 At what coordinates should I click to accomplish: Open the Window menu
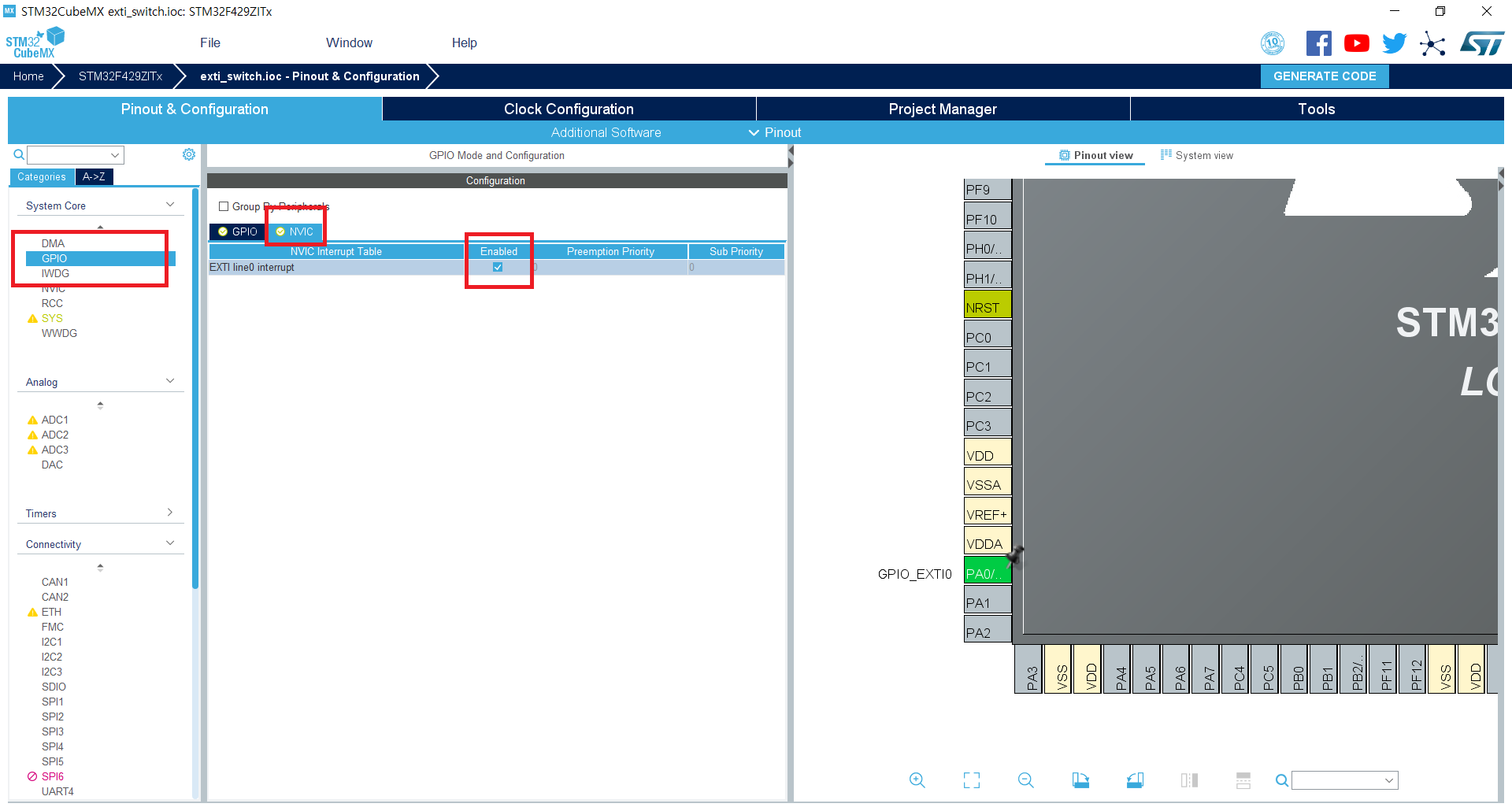[x=349, y=43]
